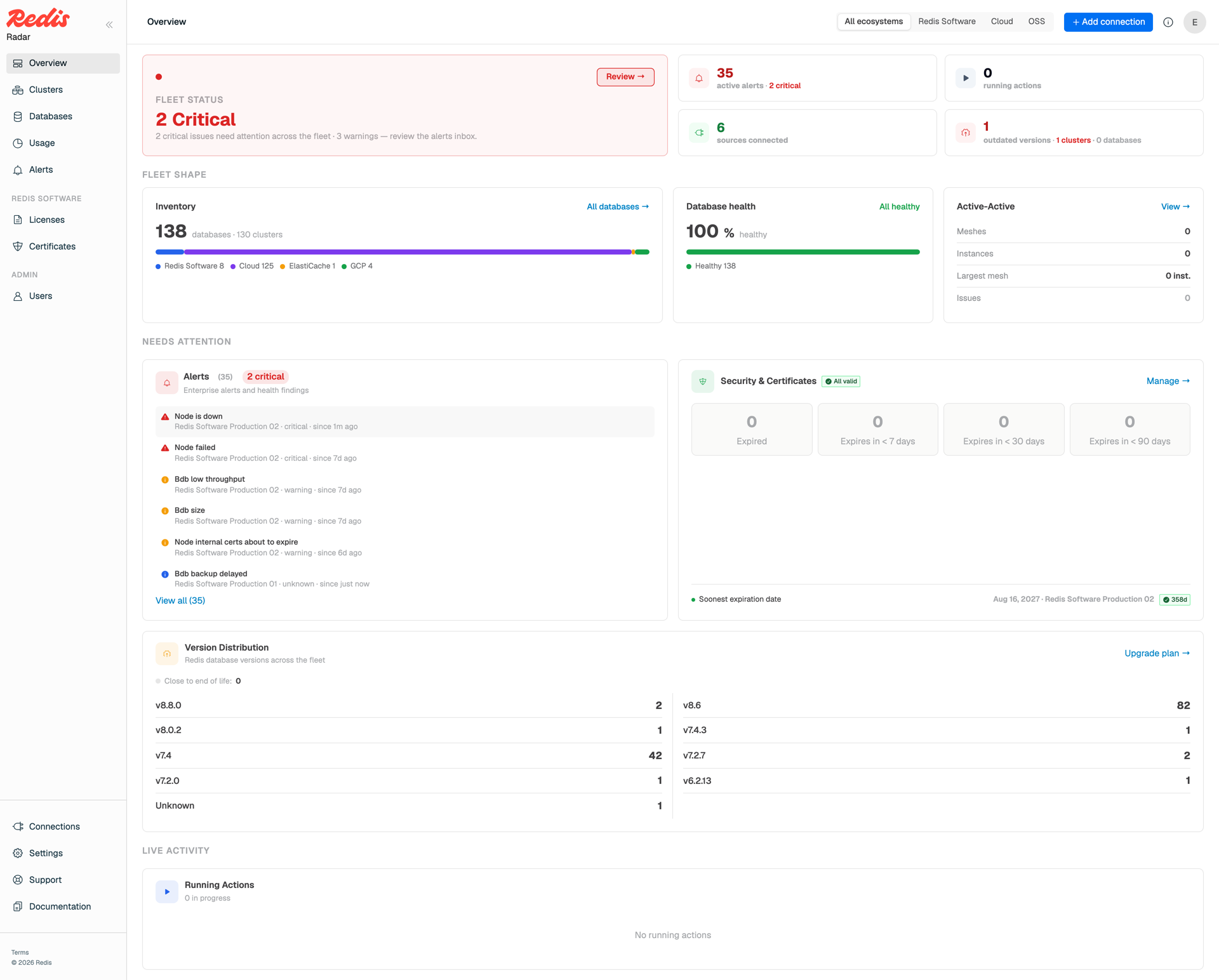Click the Documentation book icon
The height and width of the screenshot is (980, 1219).
[x=18, y=906]
